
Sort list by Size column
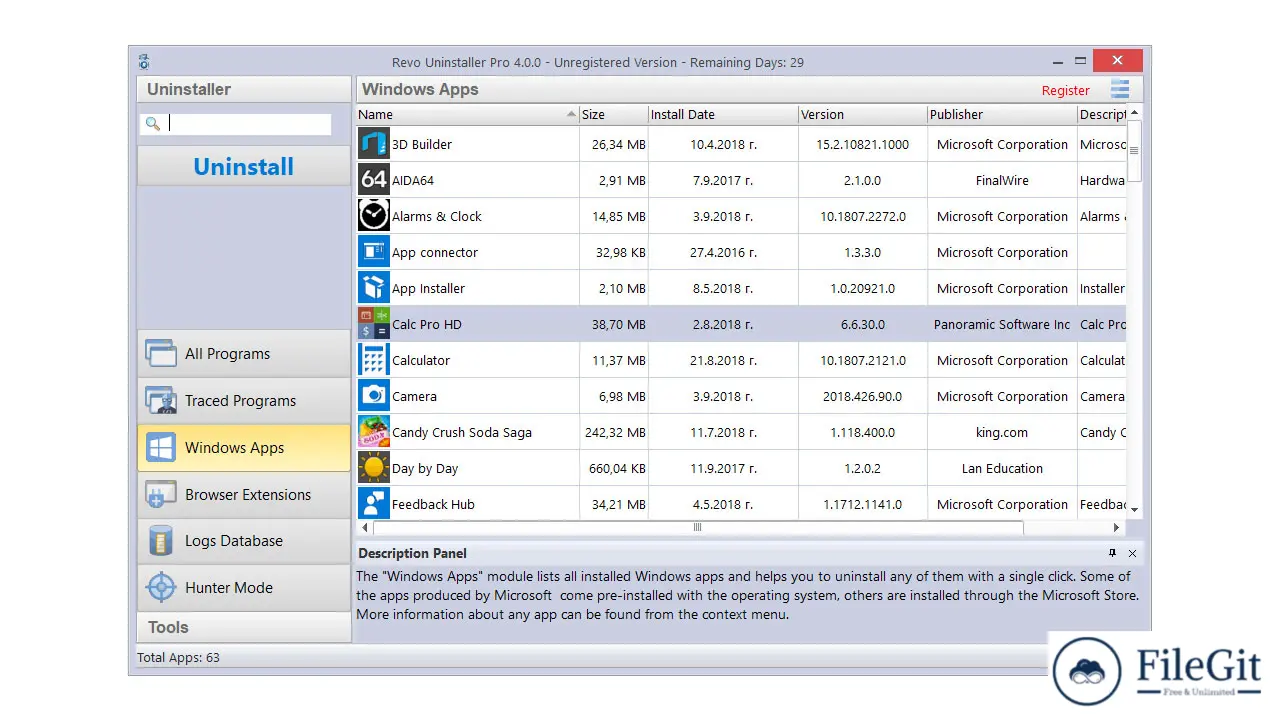pos(614,114)
